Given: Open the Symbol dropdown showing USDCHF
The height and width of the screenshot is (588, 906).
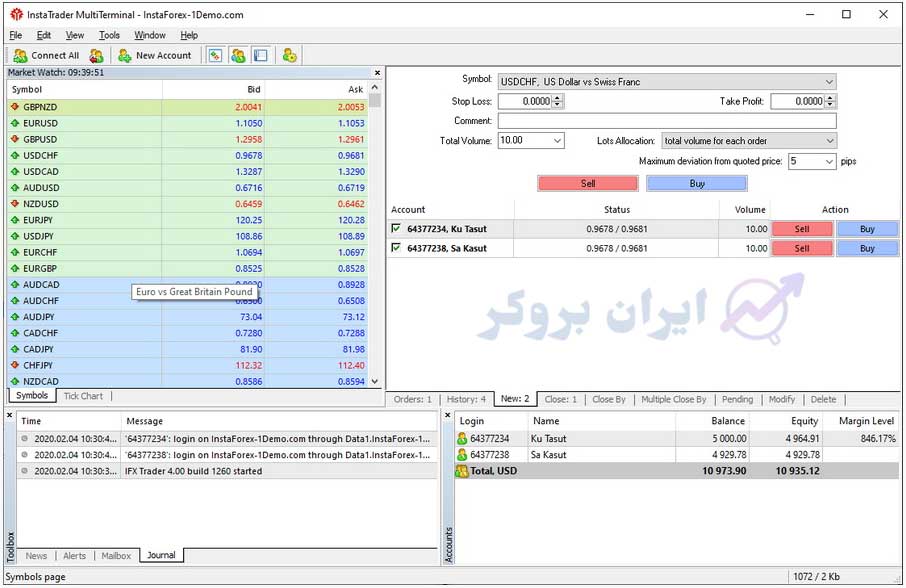Looking at the screenshot, I should pyautogui.click(x=829, y=82).
